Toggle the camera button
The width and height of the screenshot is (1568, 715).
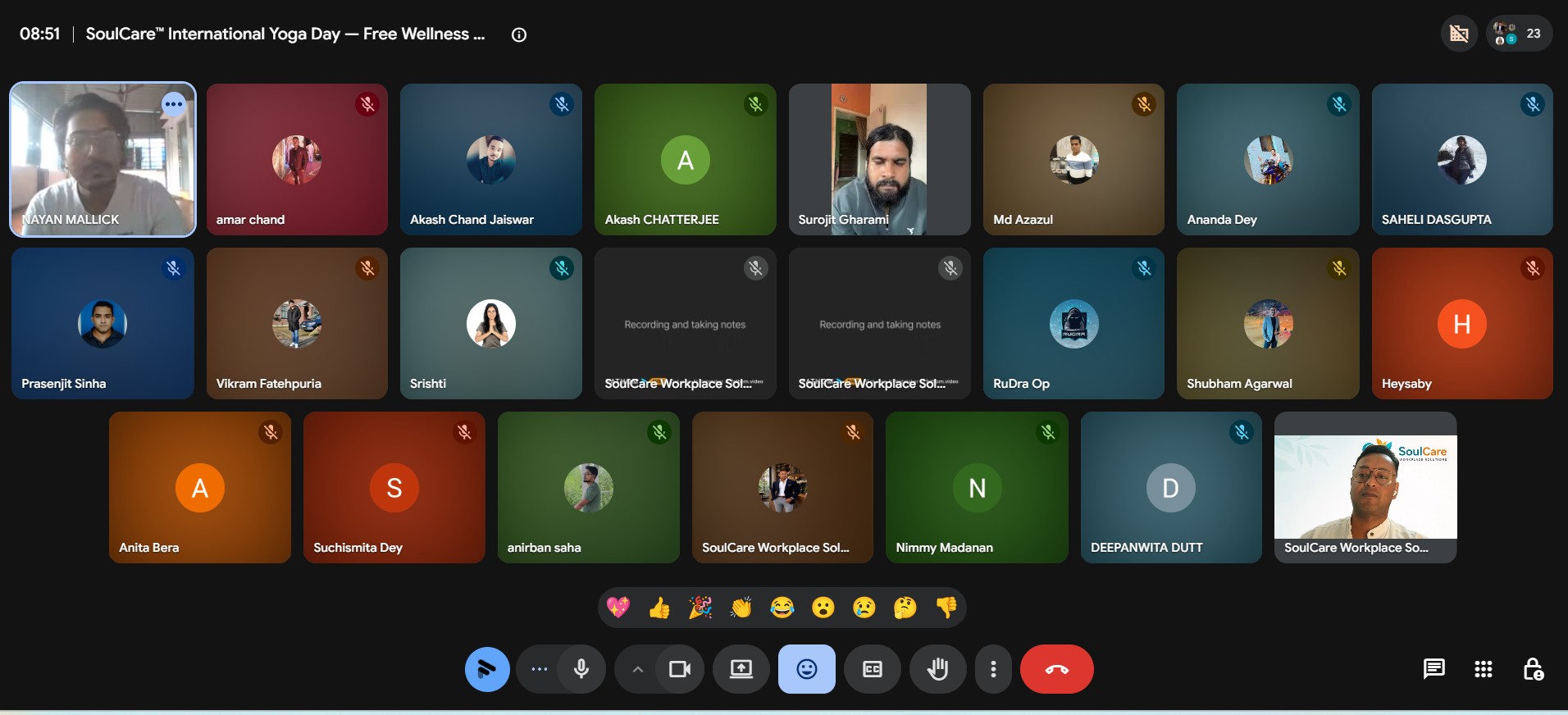pyautogui.click(x=680, y=669)
